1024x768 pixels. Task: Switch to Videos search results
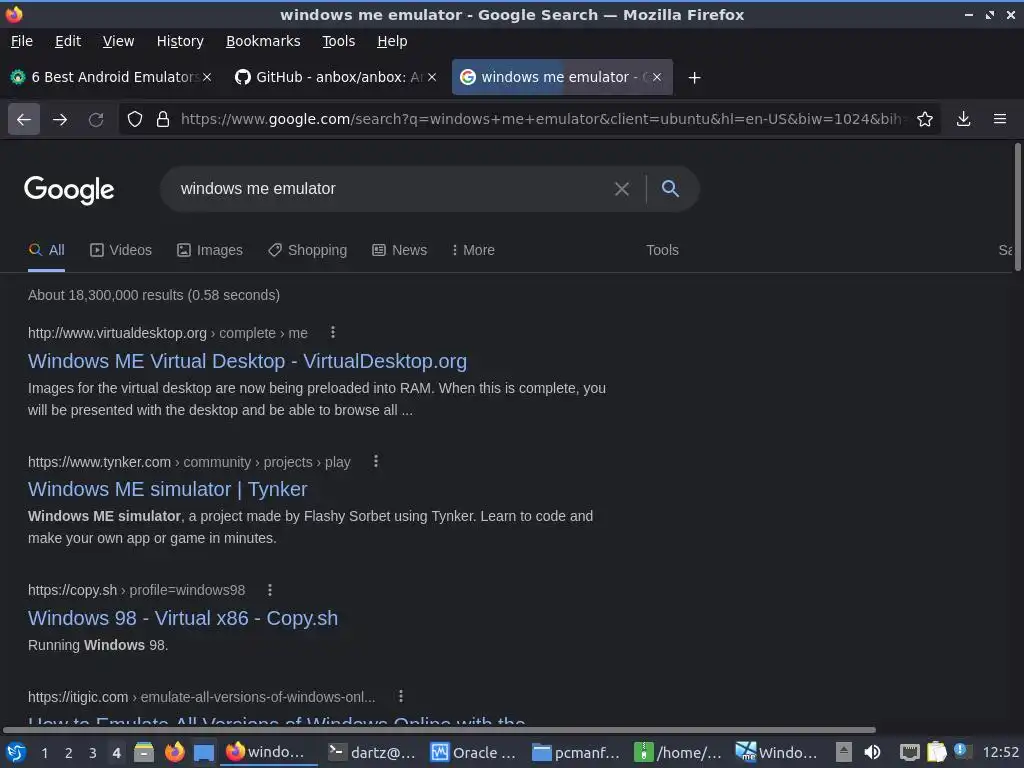pos(121,250)
